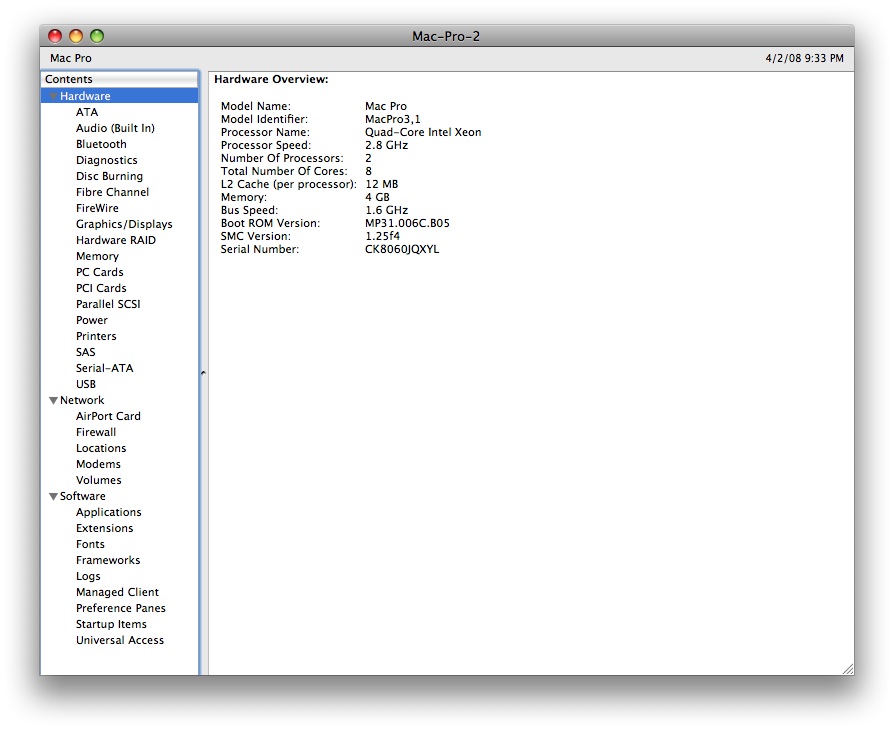Click the 2.8 GHz processor speed value
Screen dimensions: 894x730
tap(387, 145)
